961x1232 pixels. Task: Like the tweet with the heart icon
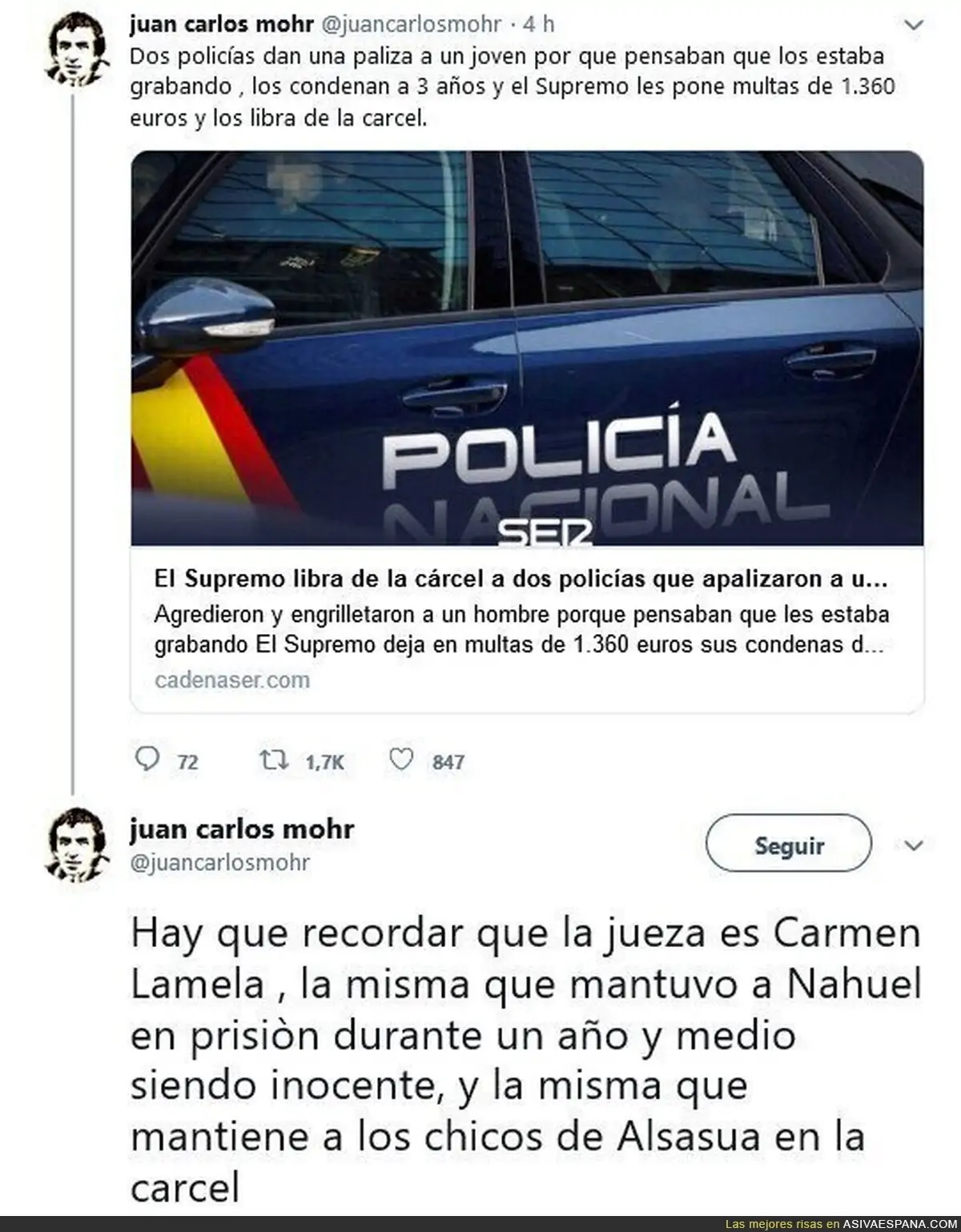[x=400, y=760]
